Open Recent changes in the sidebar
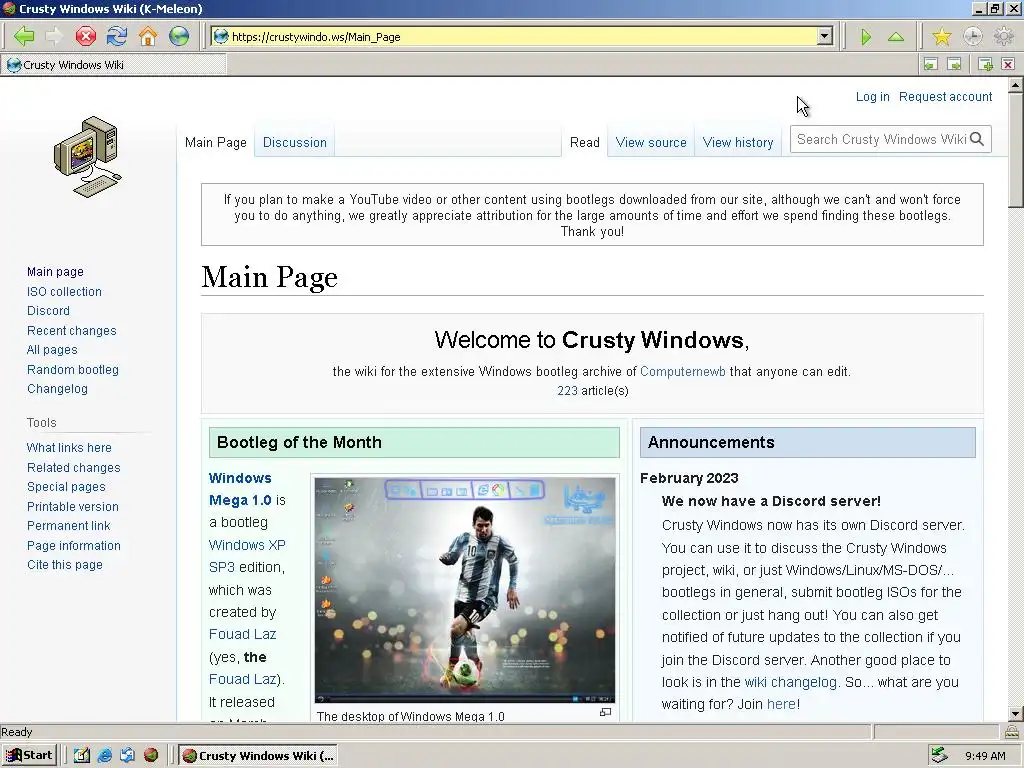The image size is (1024, 768). point(72,330)
